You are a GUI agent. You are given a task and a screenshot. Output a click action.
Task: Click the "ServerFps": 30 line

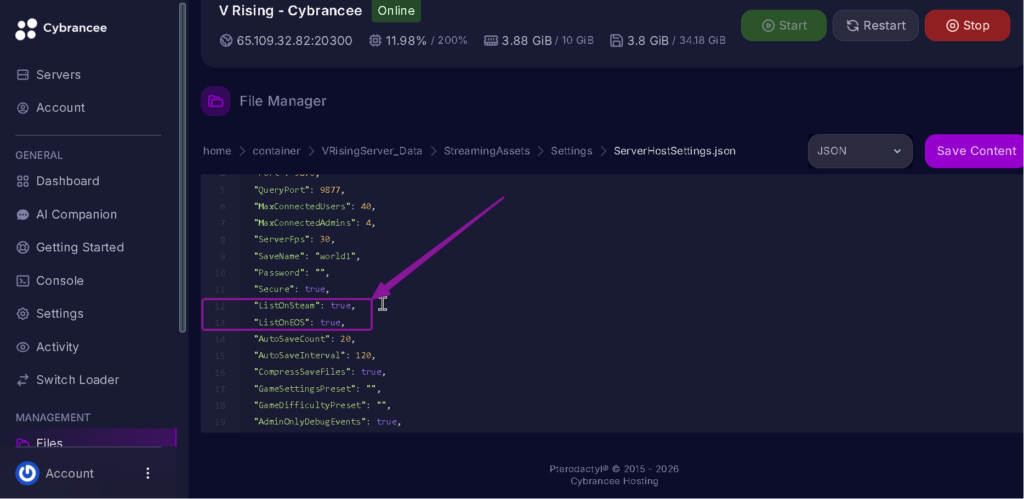click(294, 240)
